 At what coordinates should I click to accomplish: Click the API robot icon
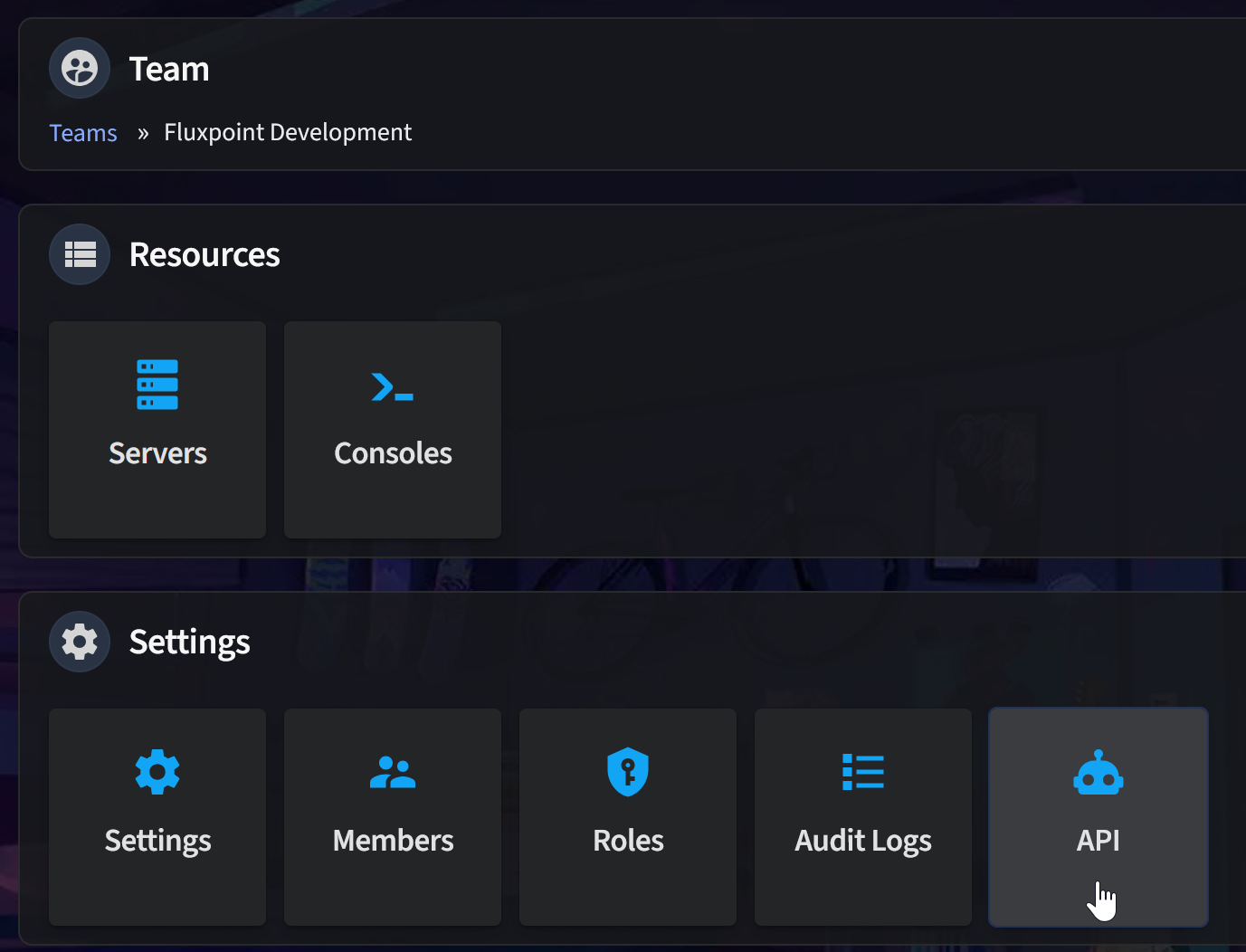click(x=1099, y=773)
